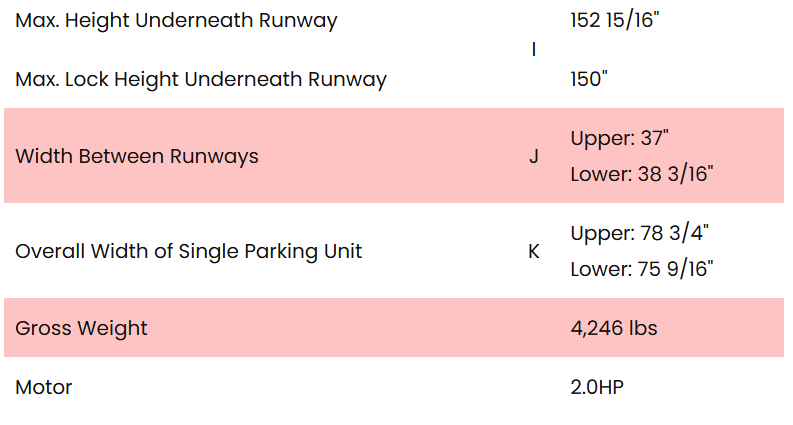
Task: Click the Max. Height Underneath Runway label
Action: [176, 20]
